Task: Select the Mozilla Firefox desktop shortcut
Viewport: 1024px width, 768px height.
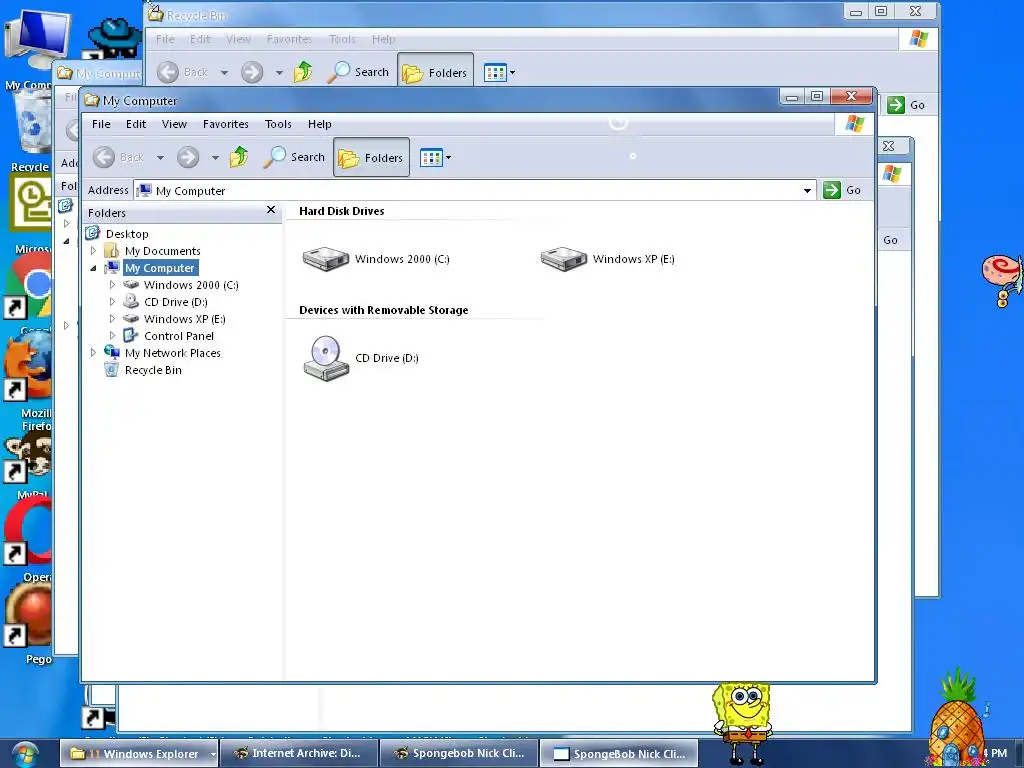Action: click(x=27, y=366)
